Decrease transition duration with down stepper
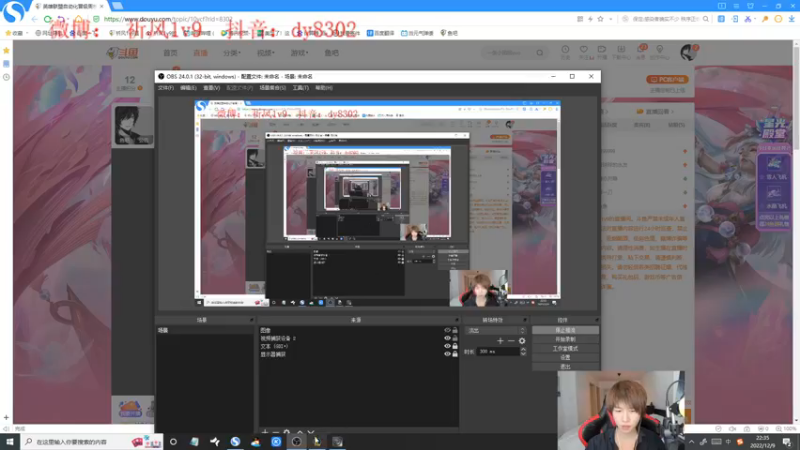Screen dimensions: 800x450 (523, 354)
